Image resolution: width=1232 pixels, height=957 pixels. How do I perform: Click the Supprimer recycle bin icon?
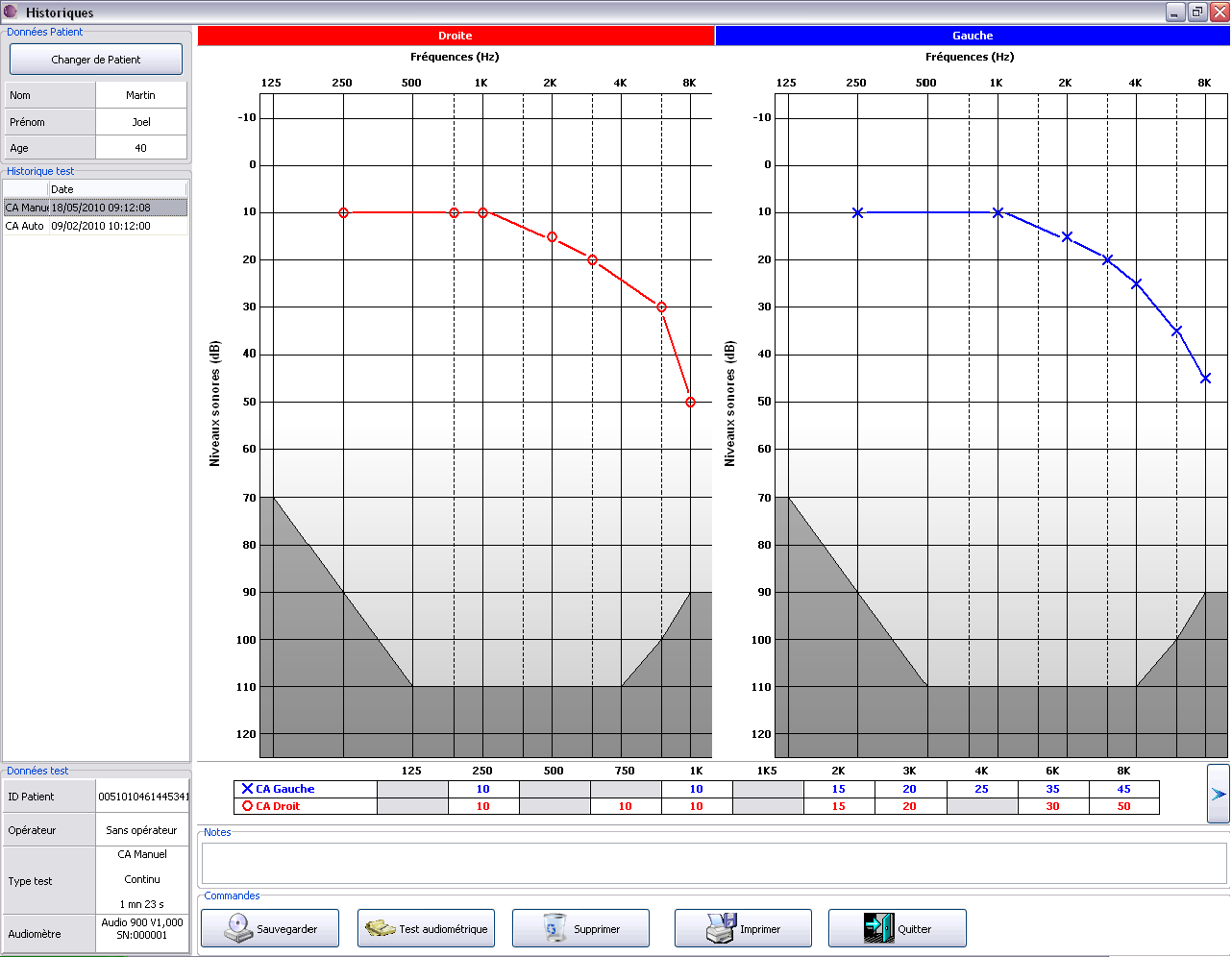pos(554,928)
